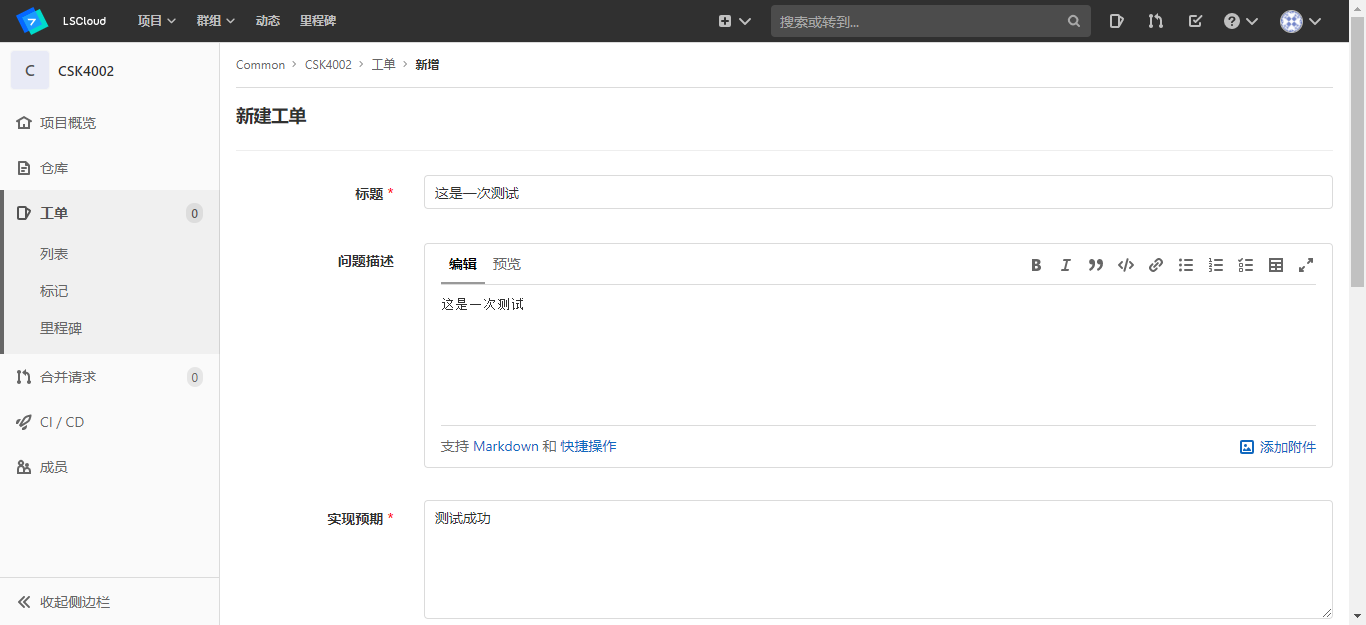Viewport: 1366px width, 625px height.
Task: Insert a table in the description
Action: [1276, 265]
